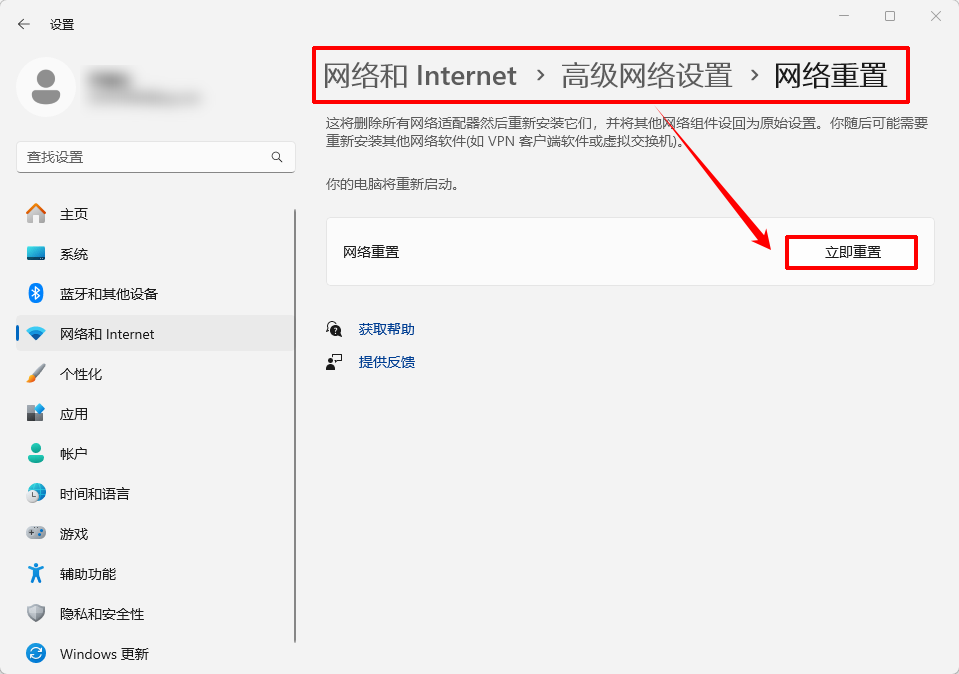The width and height of the screenshot is (959, 674).
Task: Open 隐私和安全性 settings
Action: click(x=155, y=614)
